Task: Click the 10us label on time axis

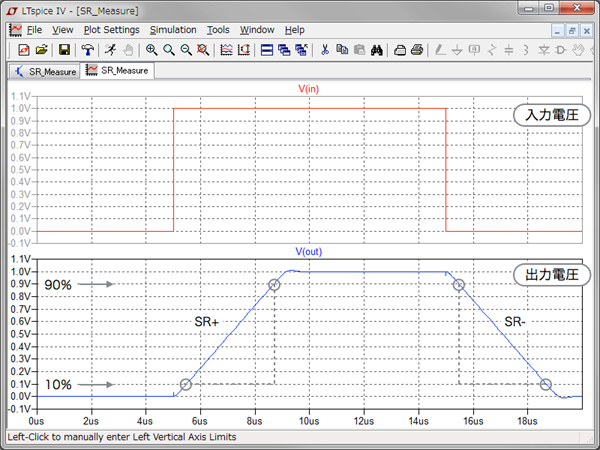Action: tap(309, 410)
